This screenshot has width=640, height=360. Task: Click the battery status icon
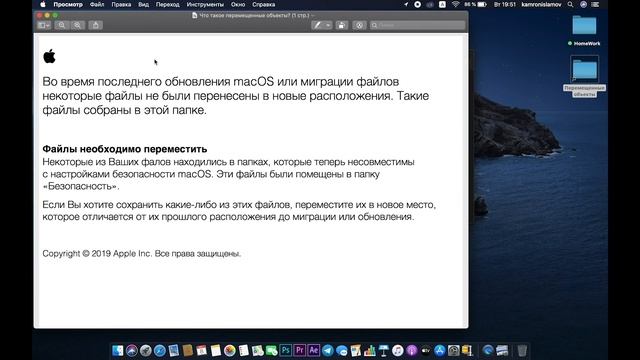point(482,4)
